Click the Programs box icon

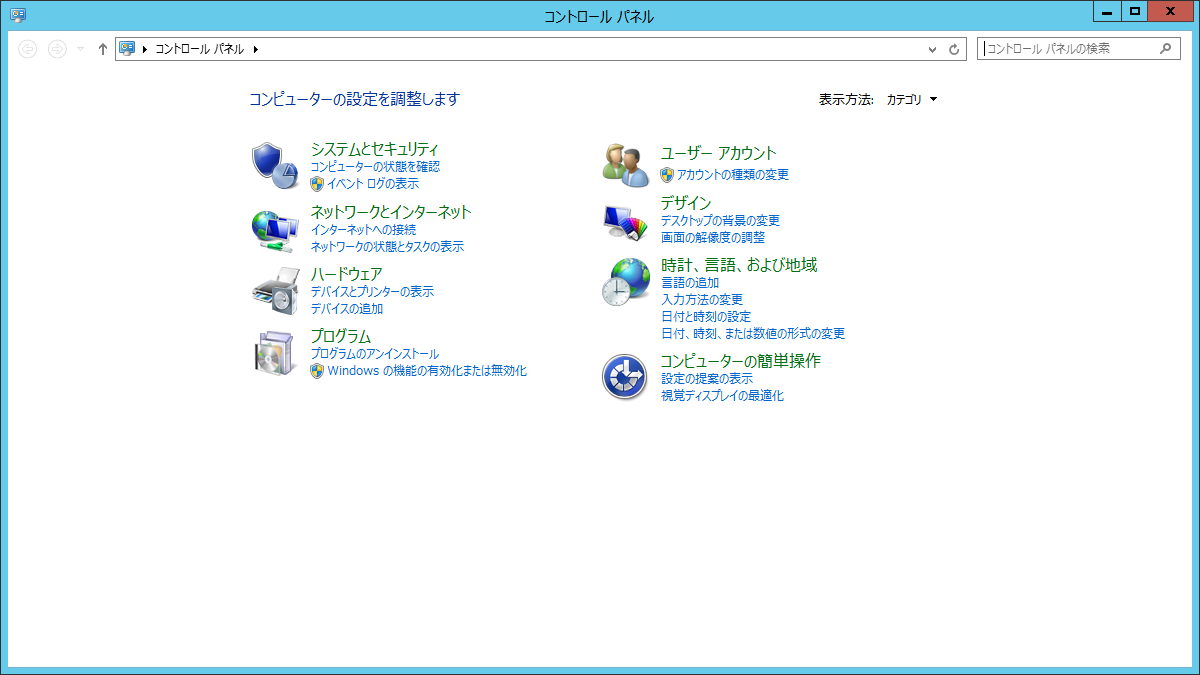(x=273, y=353)
